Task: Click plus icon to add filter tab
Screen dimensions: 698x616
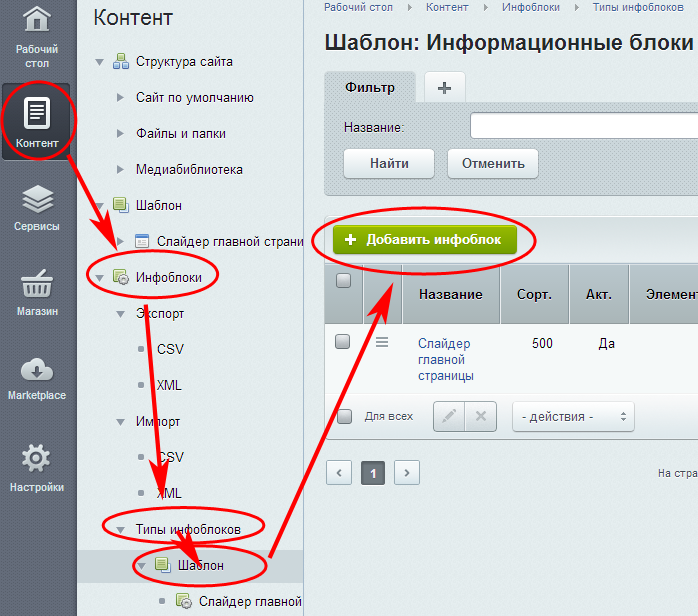Action: coord(445,88)
